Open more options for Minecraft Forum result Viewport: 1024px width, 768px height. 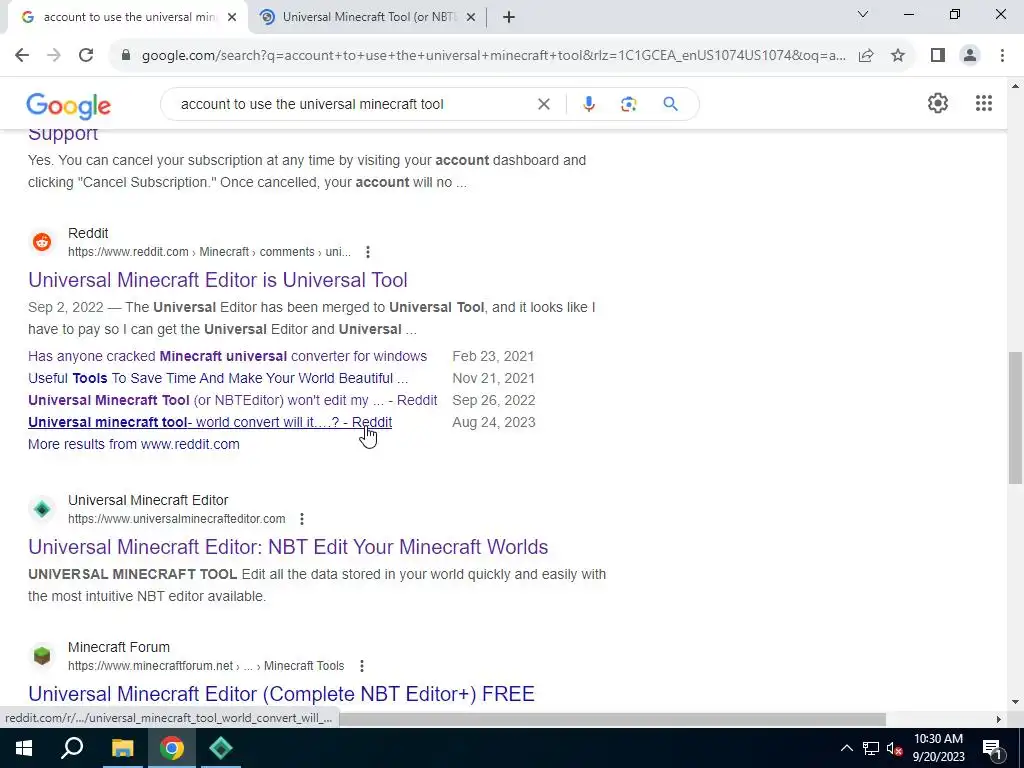(x=362, y=666)
